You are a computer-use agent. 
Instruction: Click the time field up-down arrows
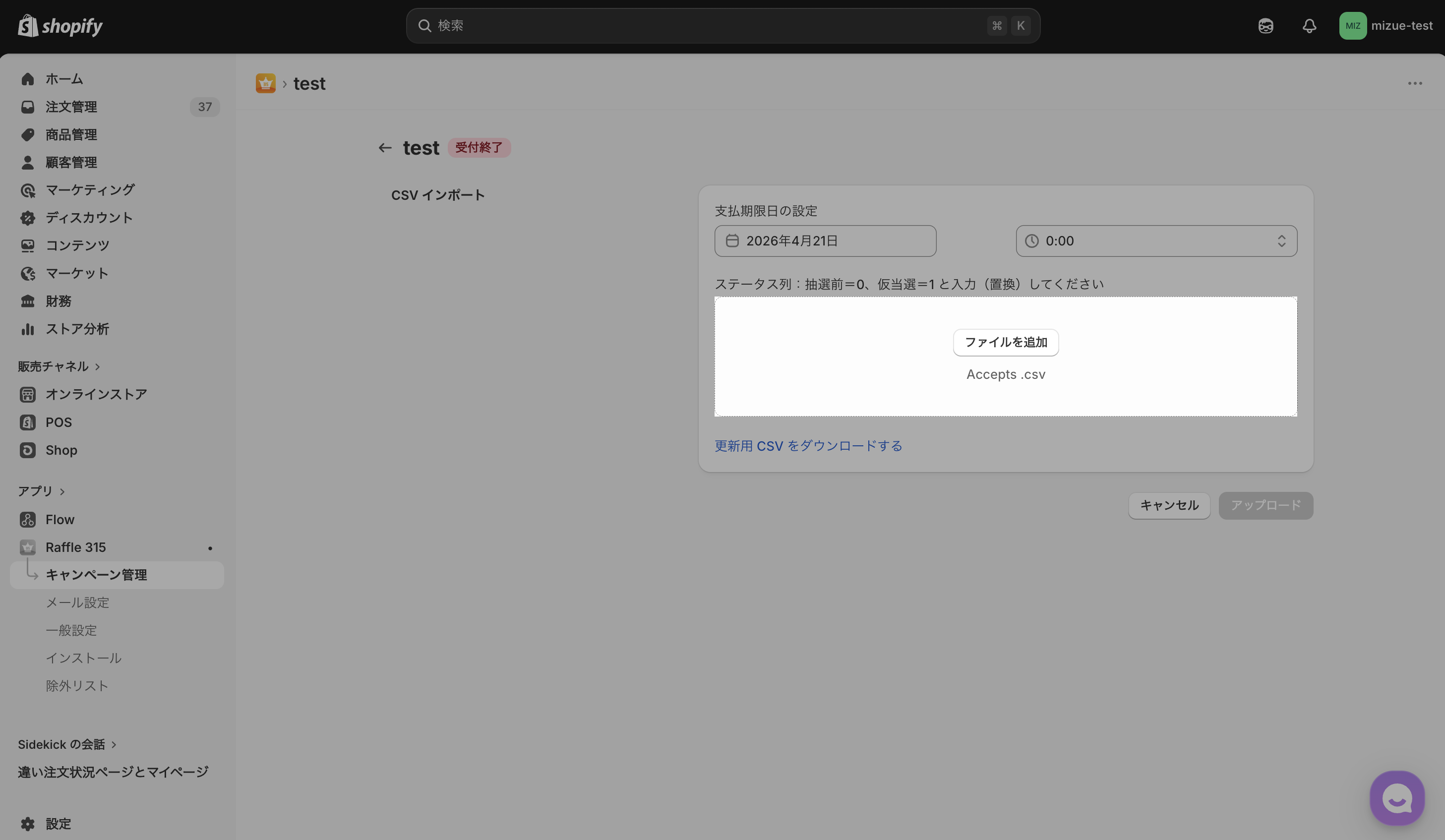[1281, 241]
